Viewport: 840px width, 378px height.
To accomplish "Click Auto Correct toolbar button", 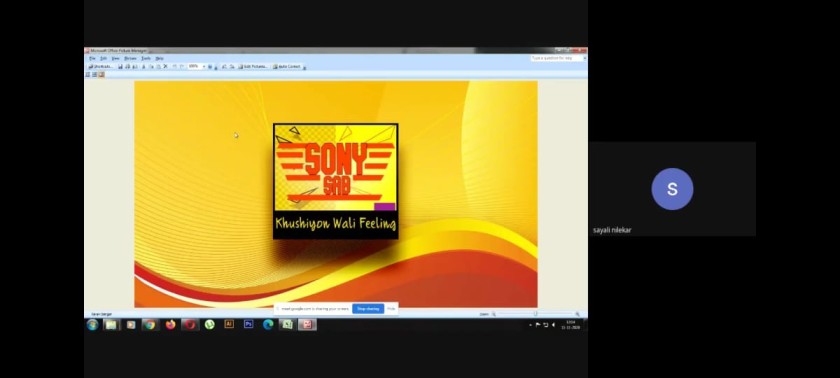I will pyautogui.click(x=287, y=66).
